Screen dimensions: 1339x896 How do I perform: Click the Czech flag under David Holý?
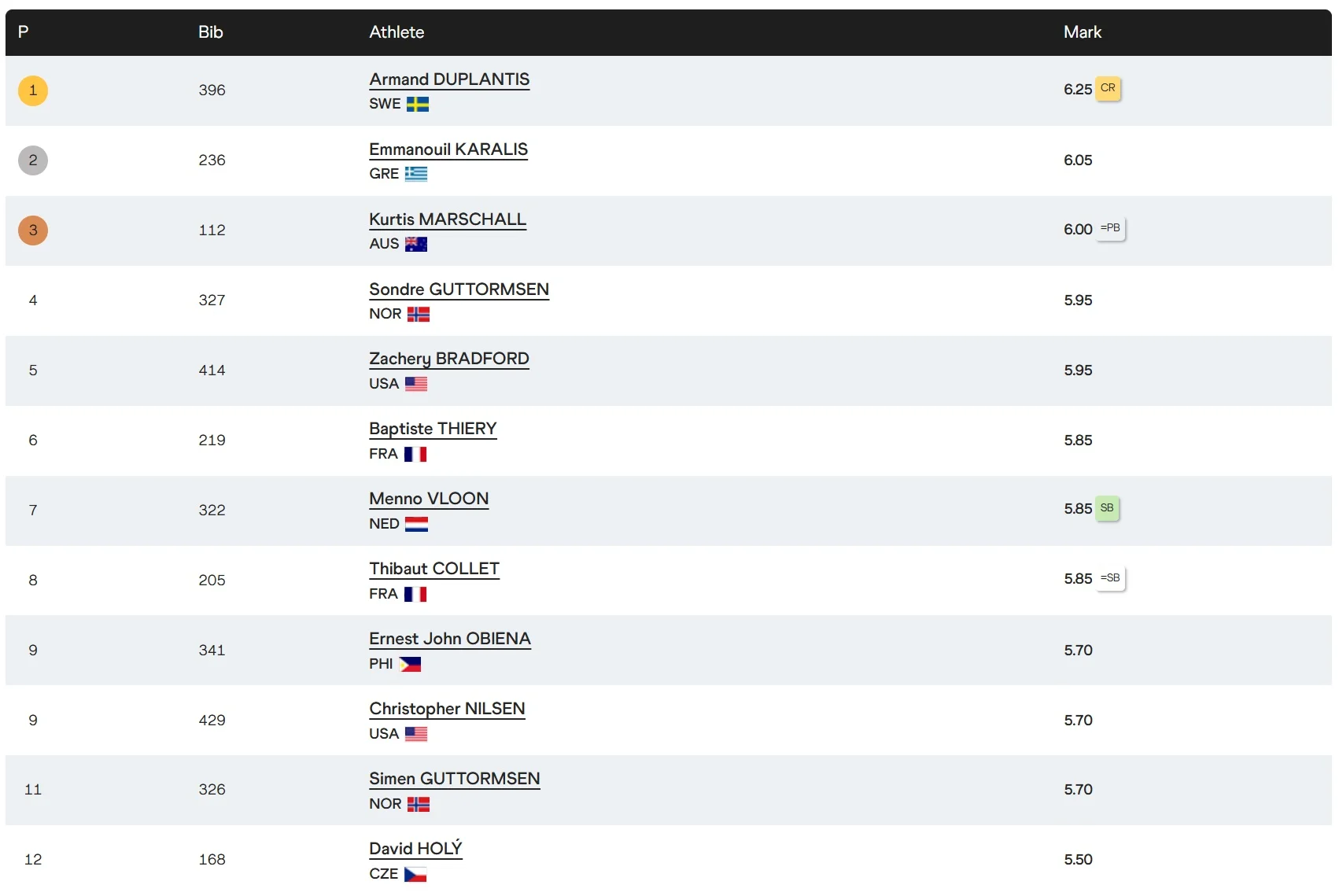click(x=415, y=874)
